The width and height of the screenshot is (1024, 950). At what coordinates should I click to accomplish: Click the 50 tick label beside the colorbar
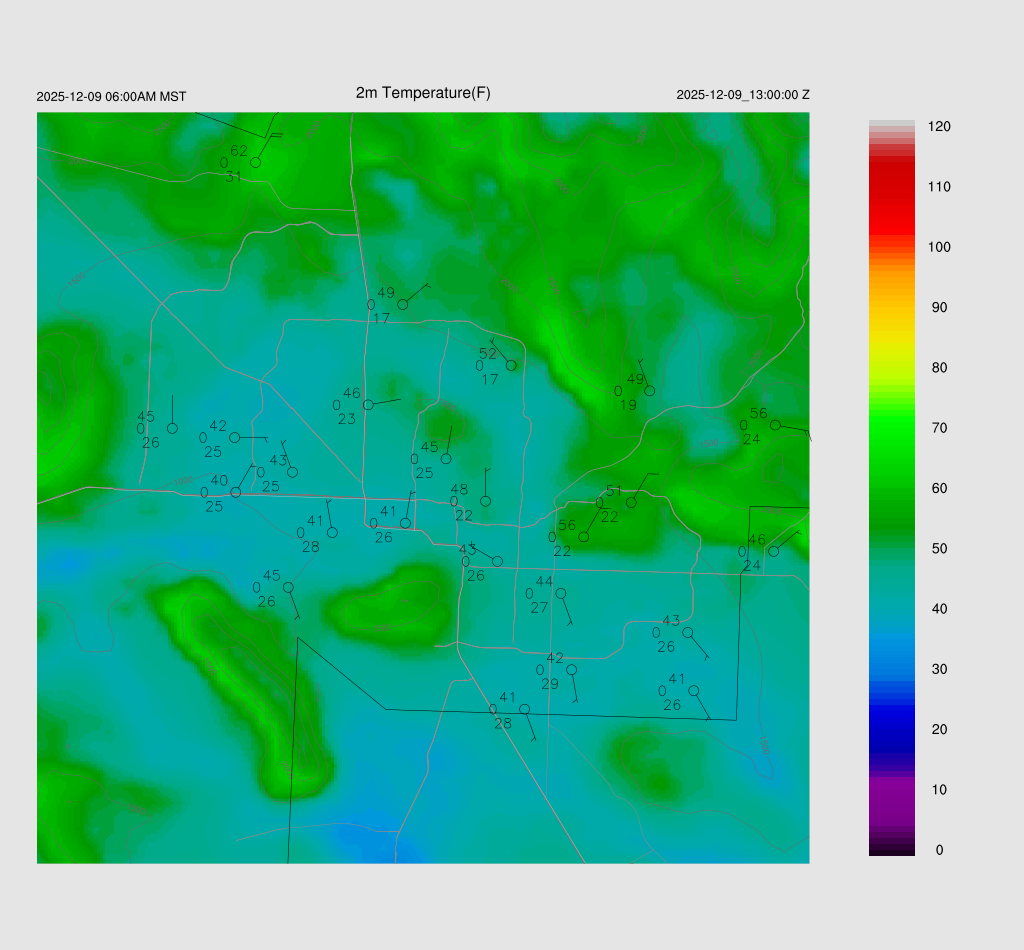click(939, 549)
